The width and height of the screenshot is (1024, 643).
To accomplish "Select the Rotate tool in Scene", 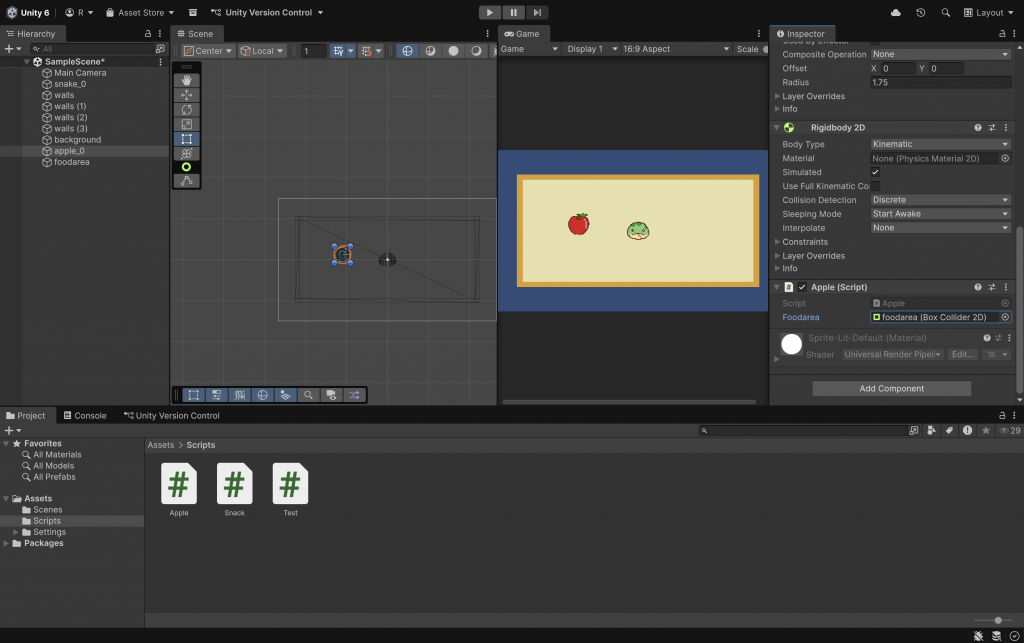I will [x=187, y=110].
